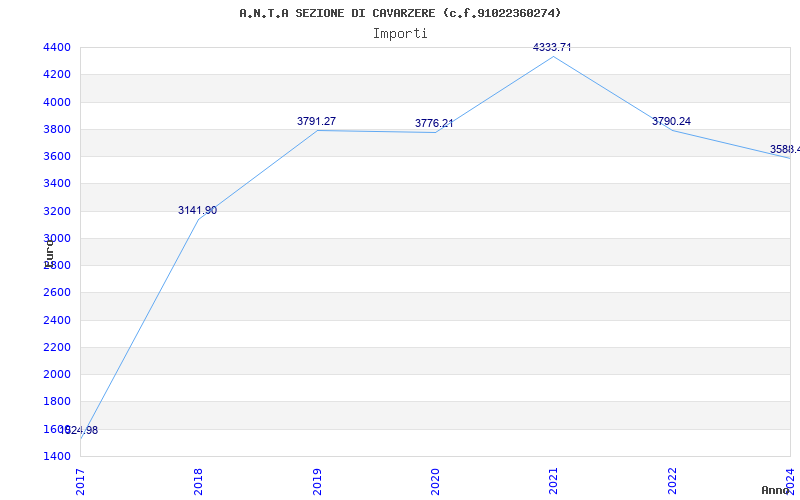Select data label 4333.71
The height and width of the screenshot is (500, 800).
[x=552, y=47]
